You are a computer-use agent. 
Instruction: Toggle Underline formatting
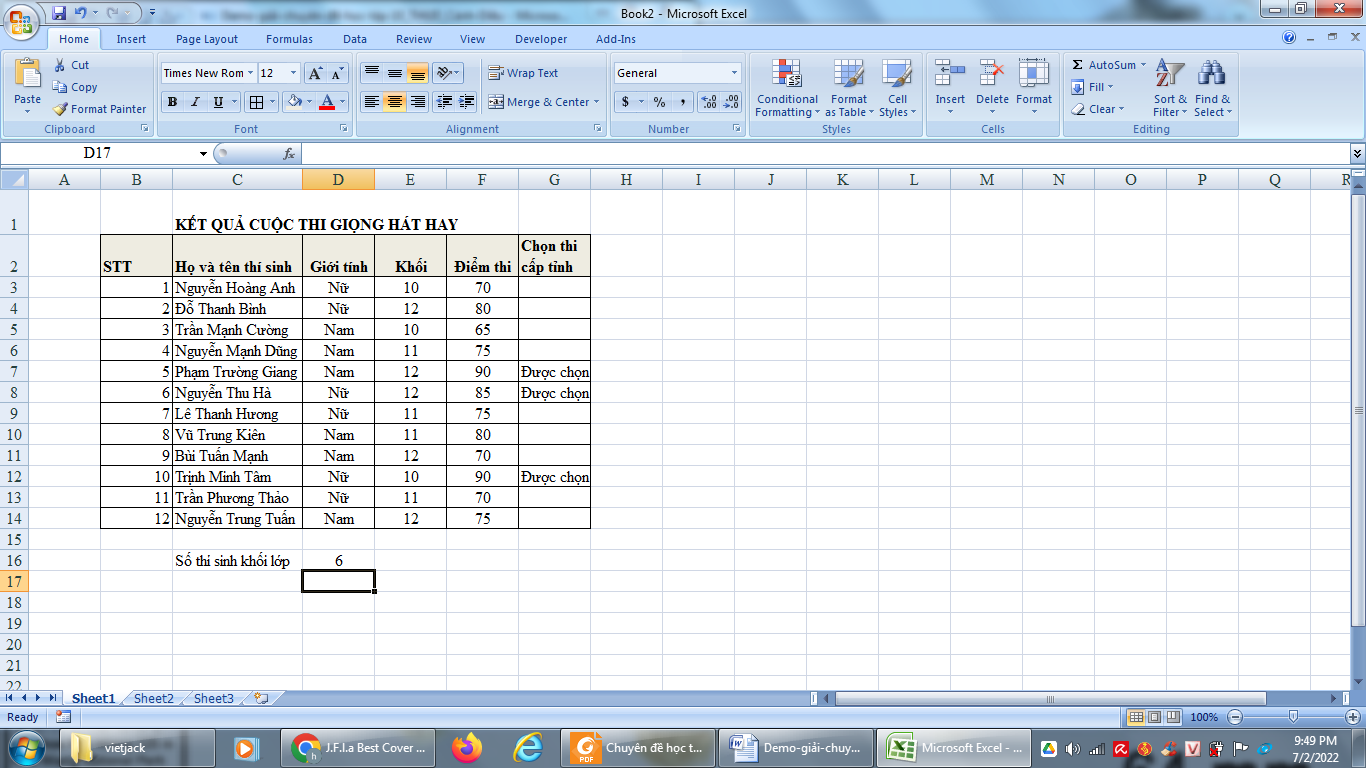coord(218,102)
